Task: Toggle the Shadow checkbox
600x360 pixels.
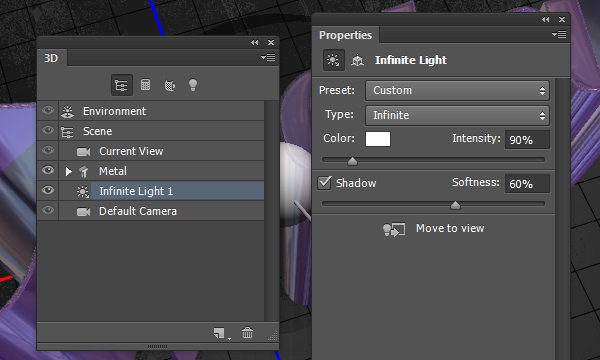Action: (x=324, y=183)
